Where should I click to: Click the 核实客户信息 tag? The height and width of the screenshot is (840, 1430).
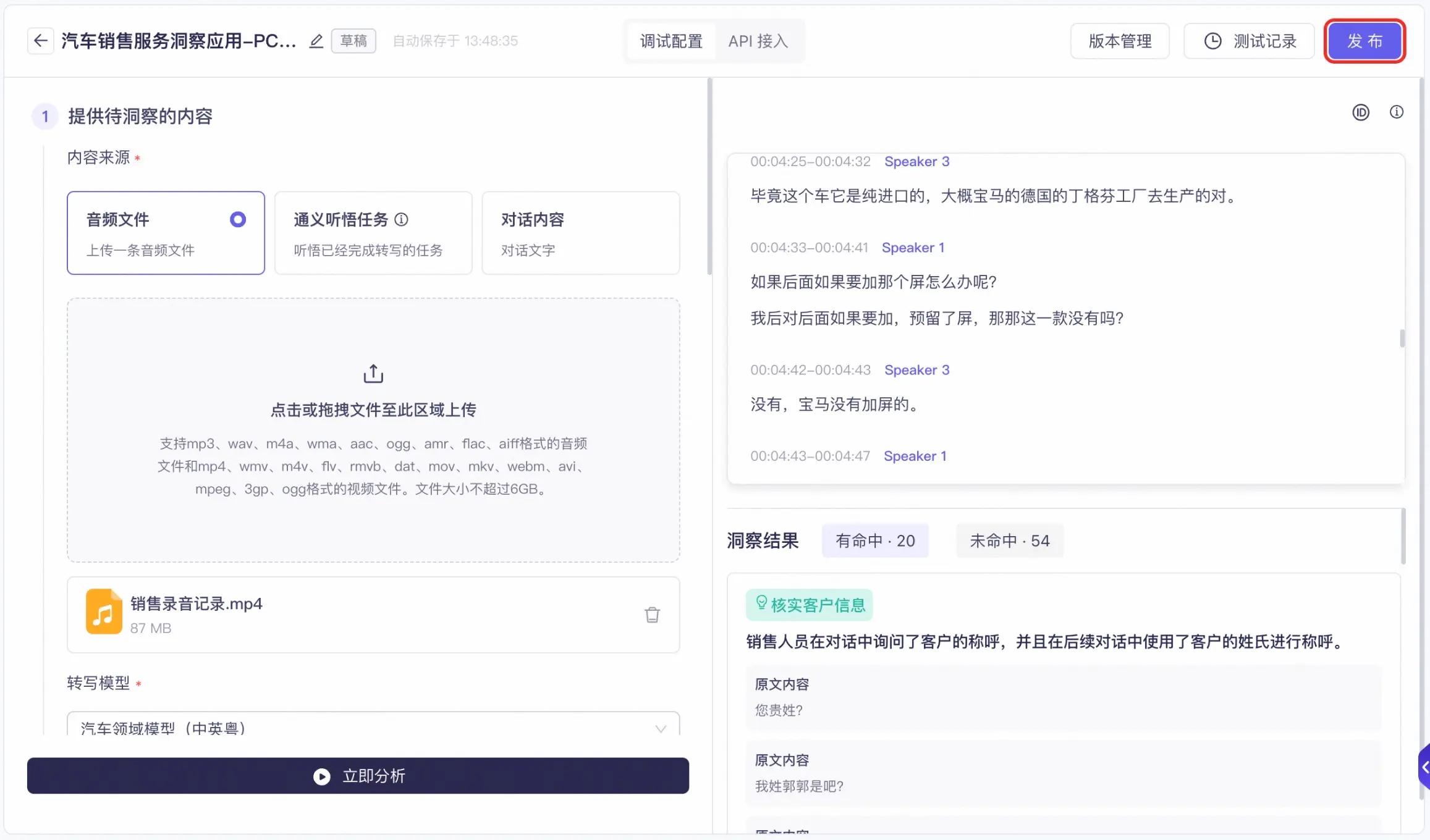(x=809, y=605)
